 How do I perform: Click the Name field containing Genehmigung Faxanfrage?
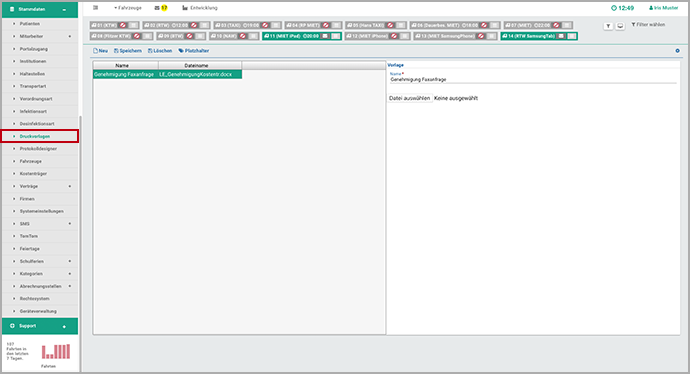click(533, 80)
